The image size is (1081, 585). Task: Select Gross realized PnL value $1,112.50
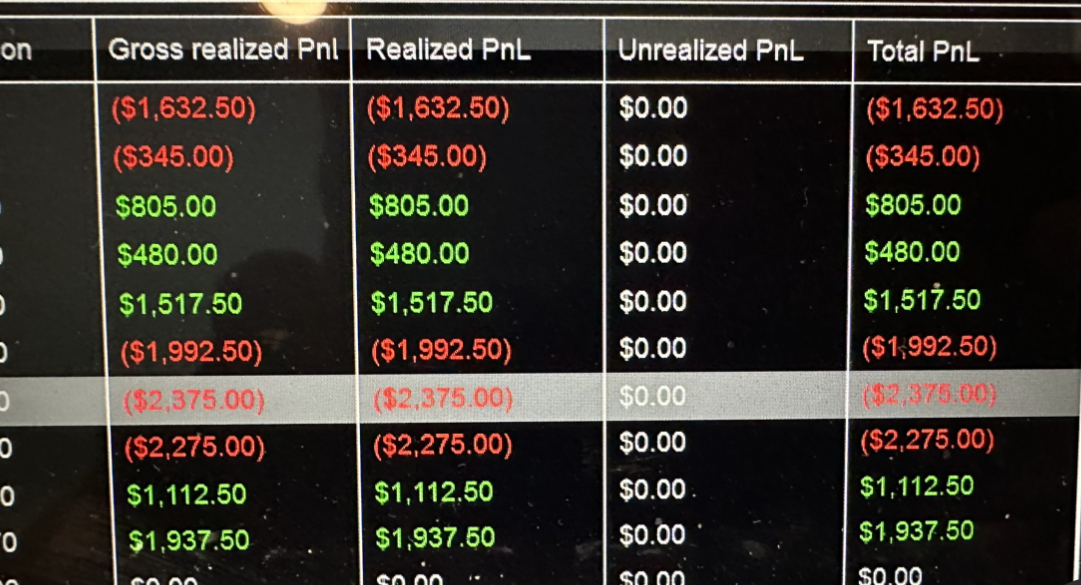(186, 495)
